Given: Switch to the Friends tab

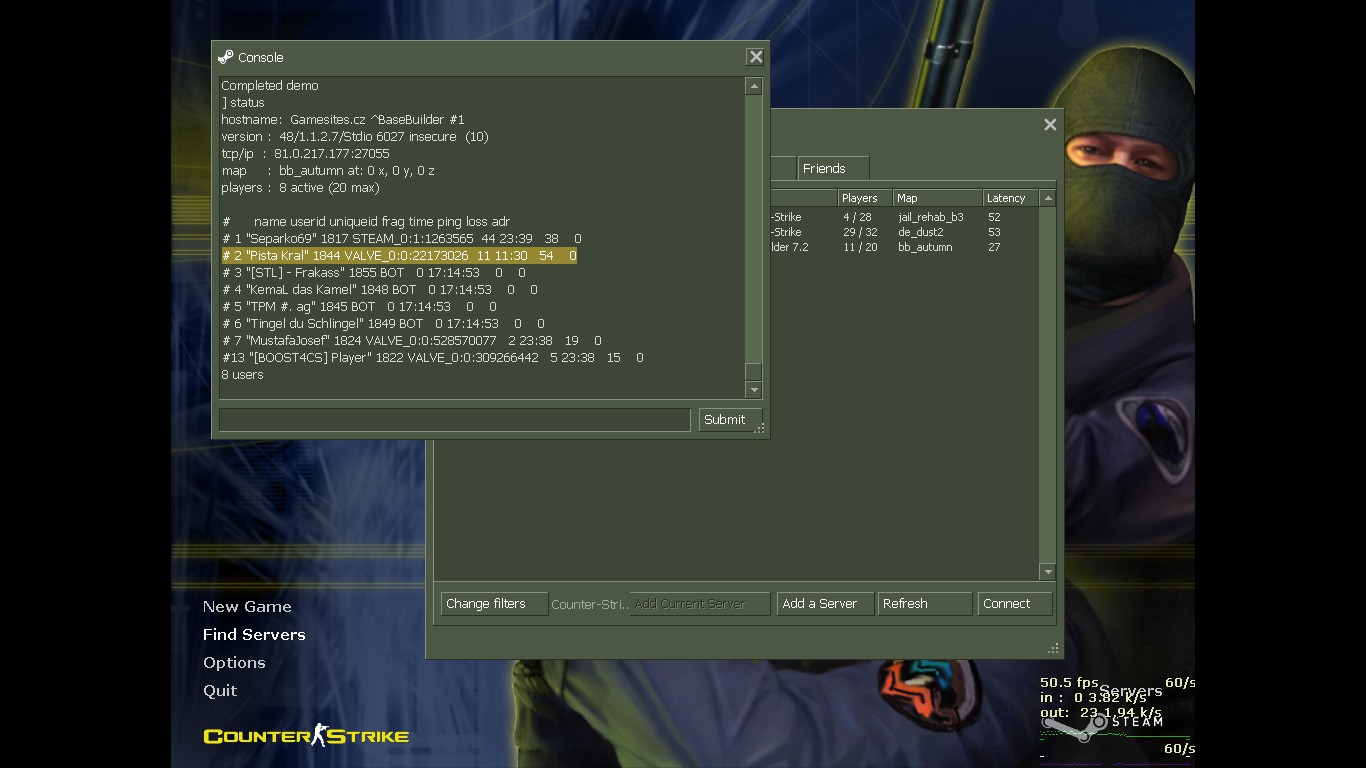Looking at the screenshot, I should (x=832, y=168).
